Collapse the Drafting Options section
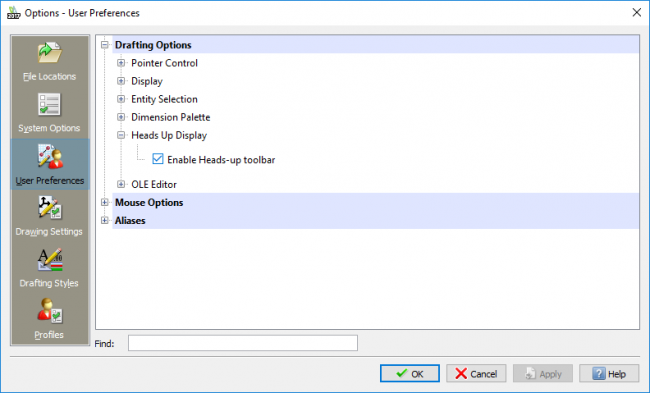Viewport: 650px width, 393px height. click(105, 45)
